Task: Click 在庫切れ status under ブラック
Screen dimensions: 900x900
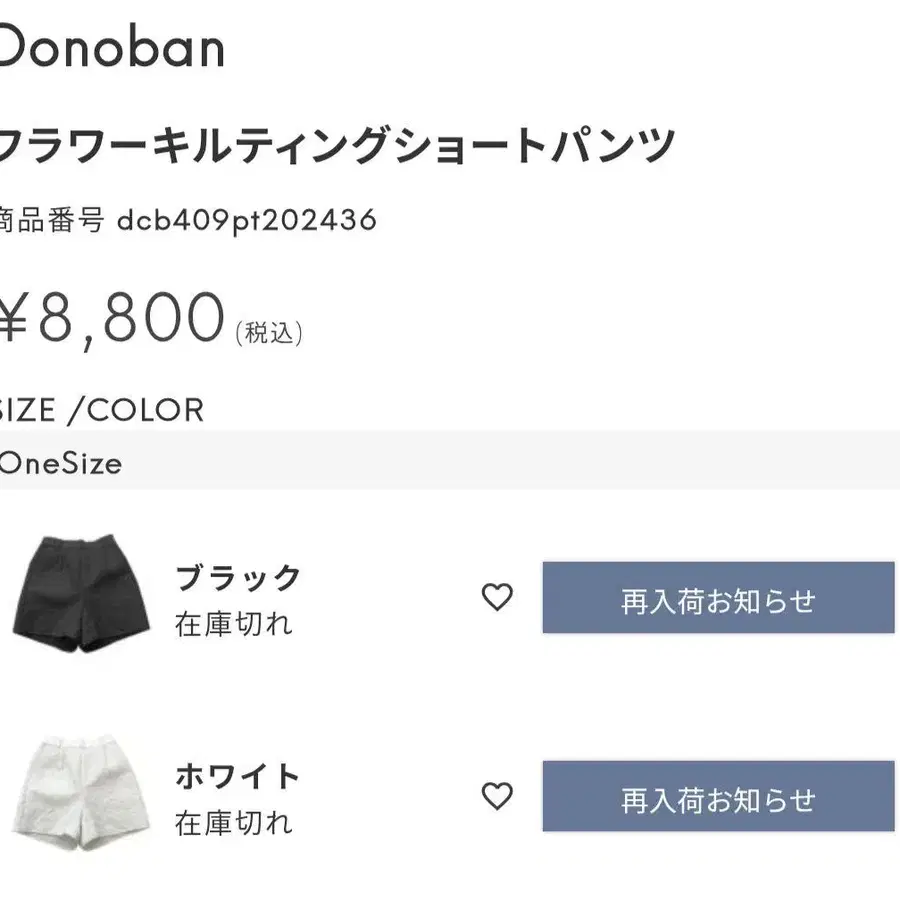Action: [234, 624]
